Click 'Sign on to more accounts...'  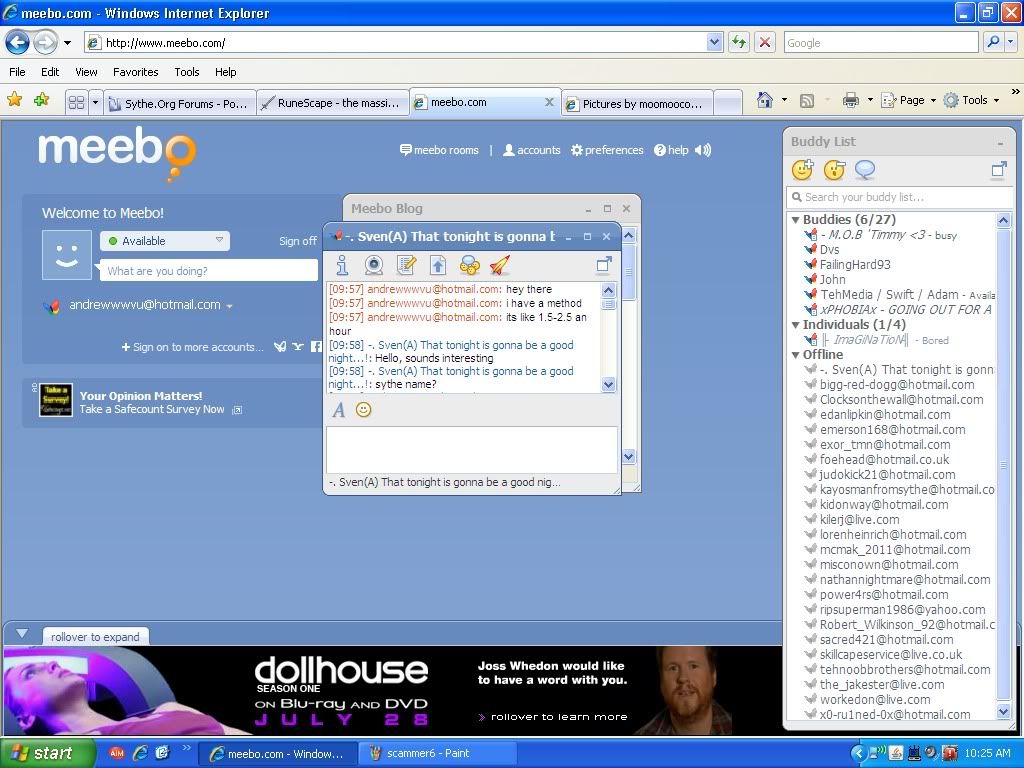193,347
